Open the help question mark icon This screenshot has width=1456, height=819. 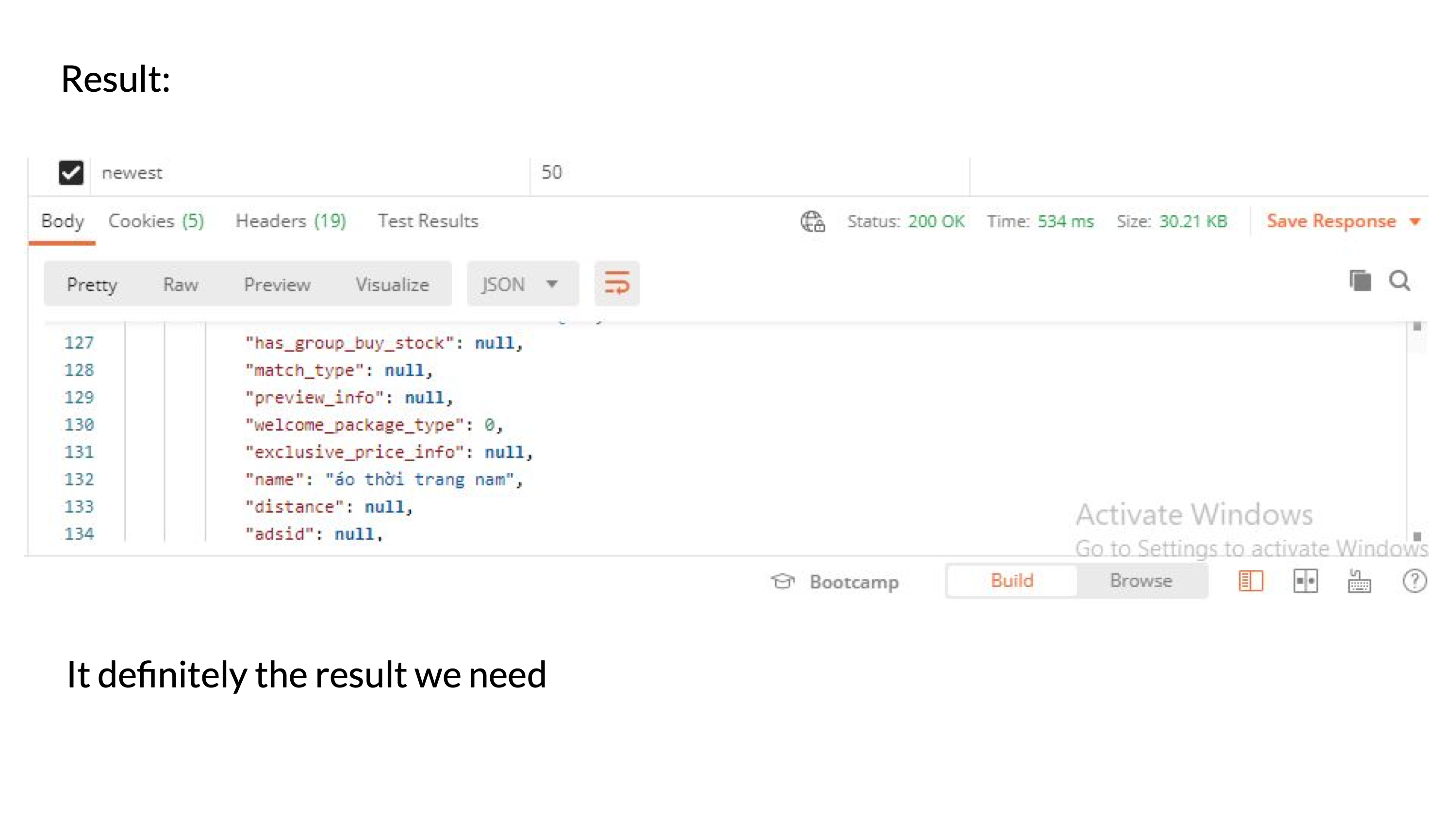click(1414, 581)
